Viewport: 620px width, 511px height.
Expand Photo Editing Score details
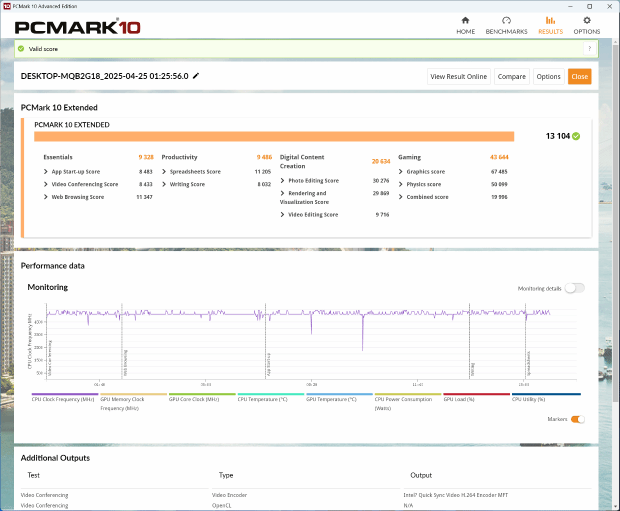pos(282,181)
